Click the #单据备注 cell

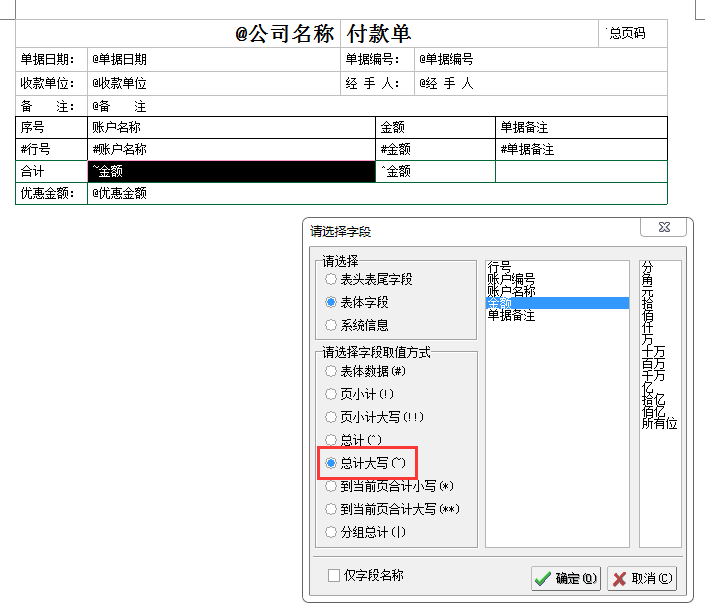tap(581, 149)
